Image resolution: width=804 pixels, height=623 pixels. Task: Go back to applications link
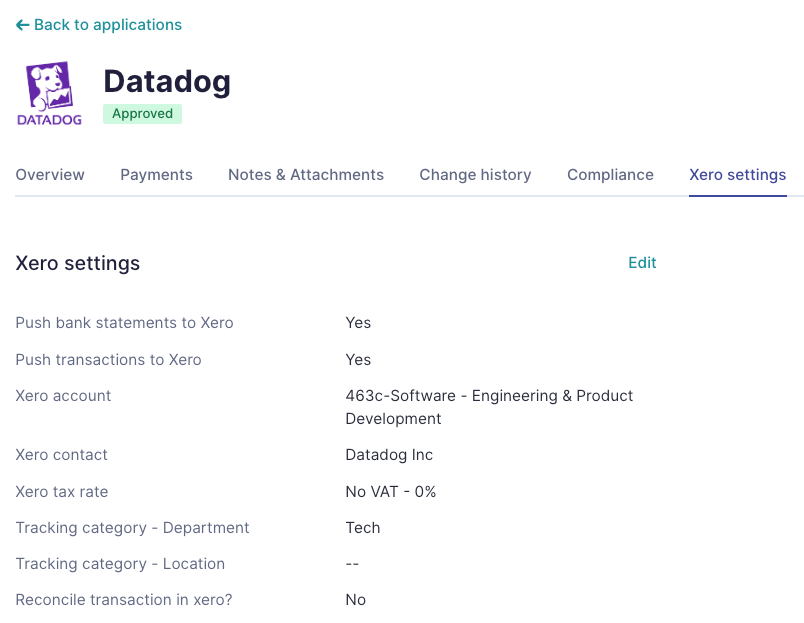coord(98,25)
